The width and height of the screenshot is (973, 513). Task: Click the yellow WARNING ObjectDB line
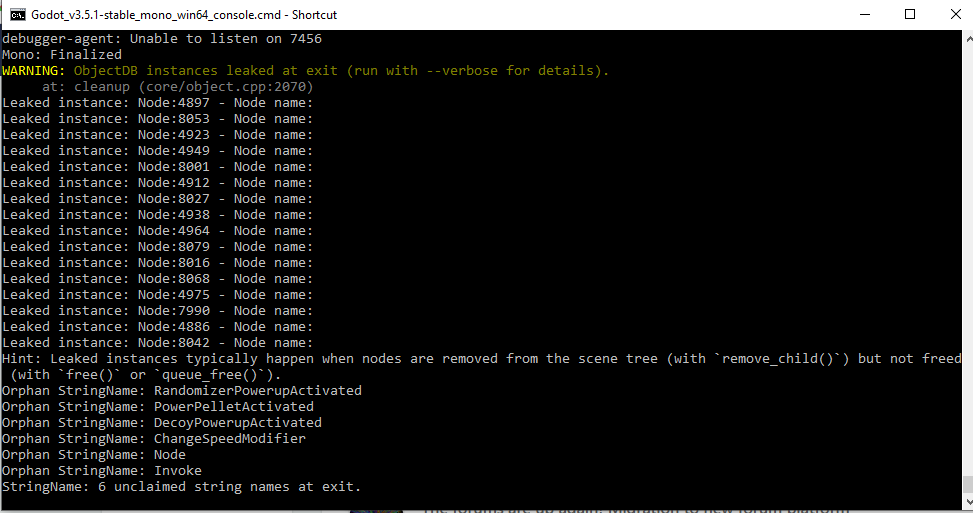pyautogui.click(x=305, y=71)
